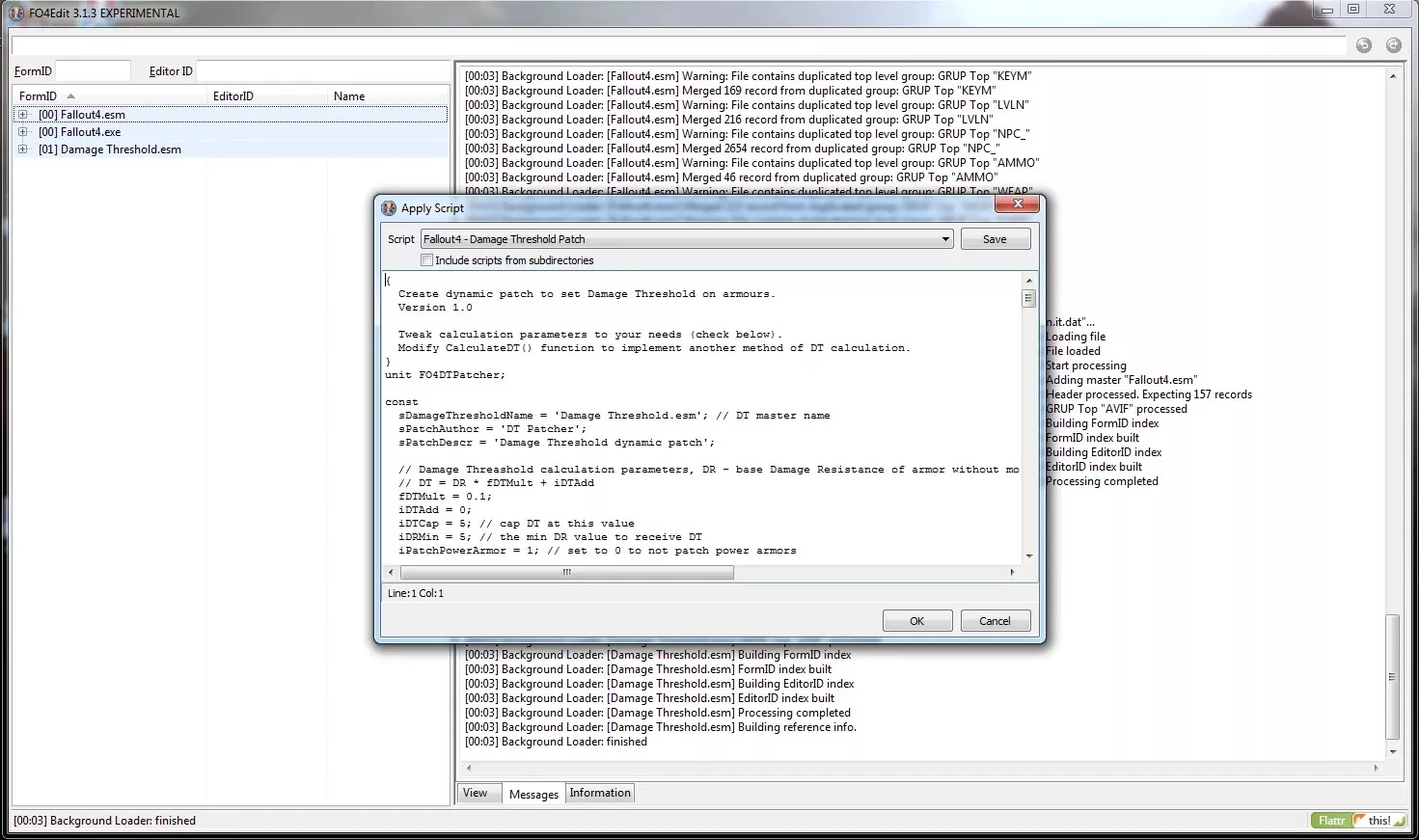The height and width of the screenshot is (840, 1419).
Task: Click the log line about GRUP Top "KEYM" warning
Action: pos(748,76)
